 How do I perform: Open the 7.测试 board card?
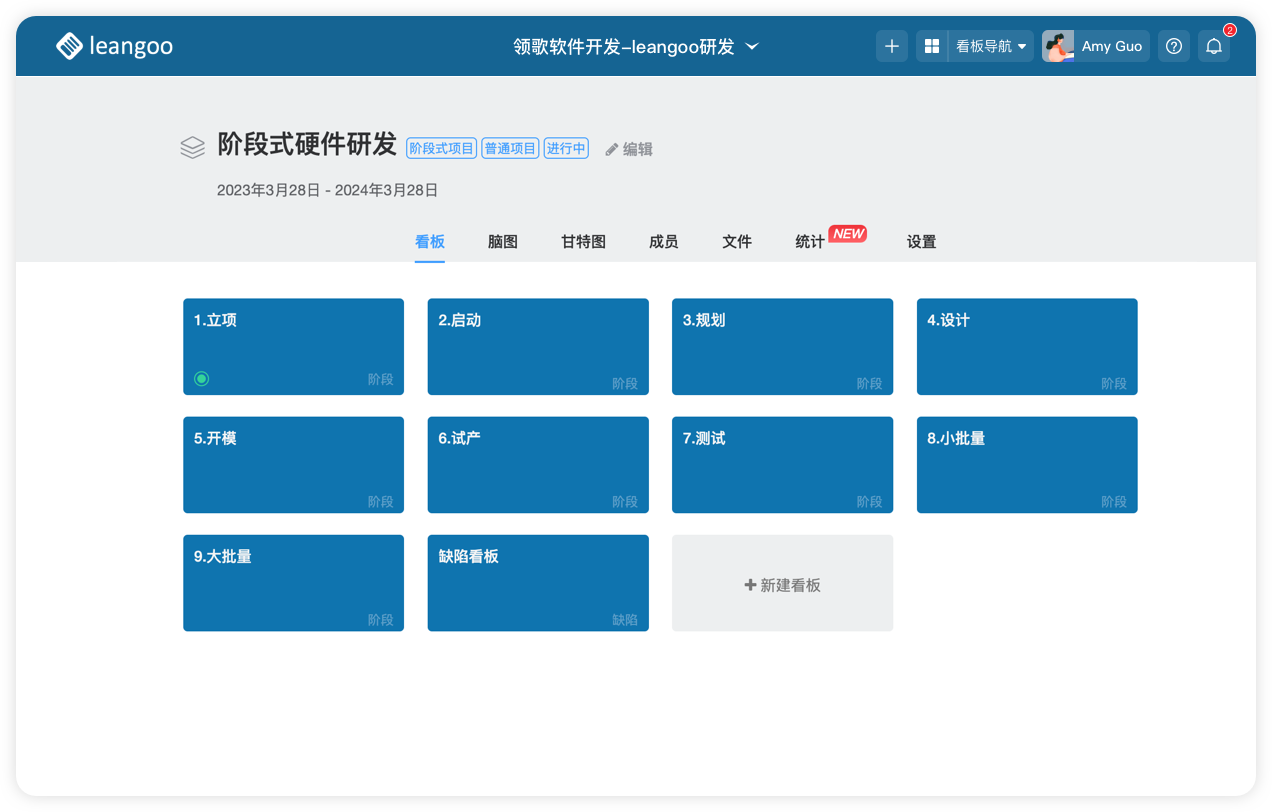coord(782,464)
